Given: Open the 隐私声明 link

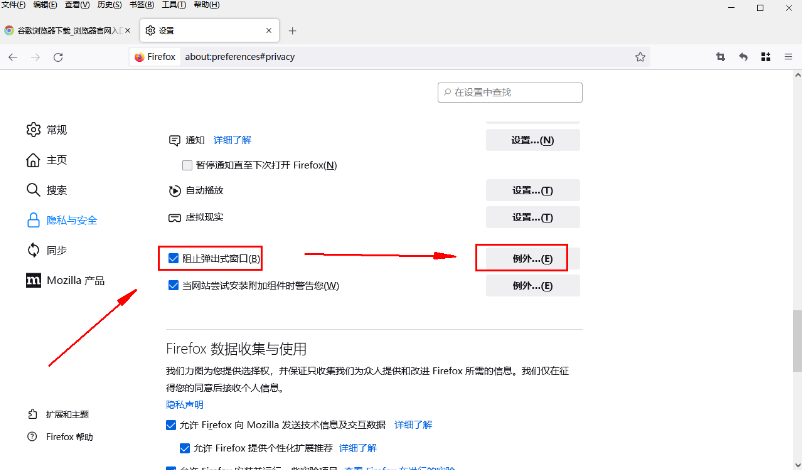Looking at the screenshot, I should [x=185, y=405].
